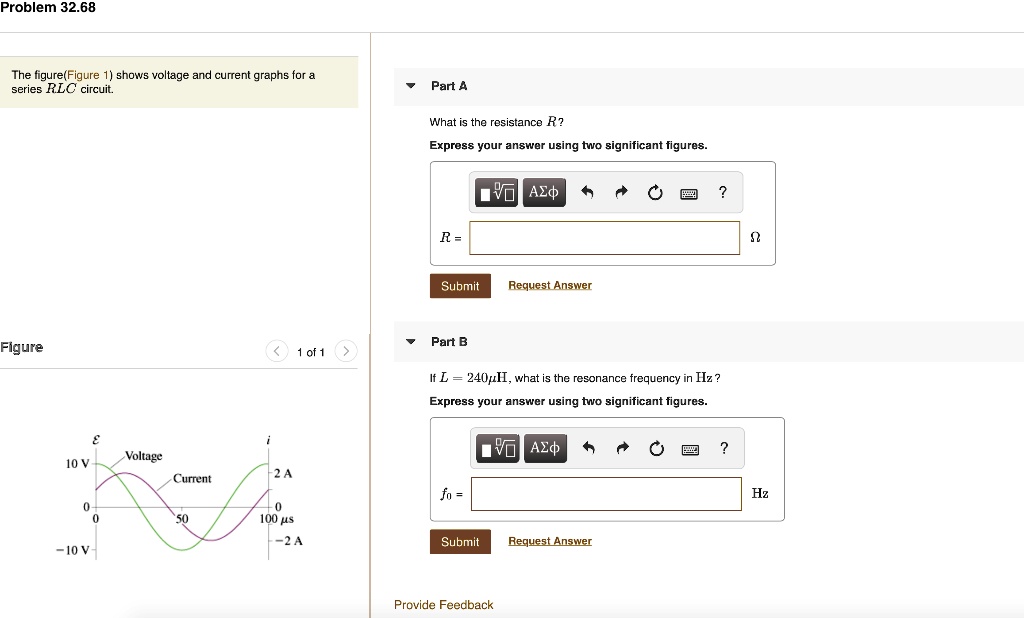Click the previous figure arrow beside 1 of 1
The image size is (1024, 618).
[276, 351]
